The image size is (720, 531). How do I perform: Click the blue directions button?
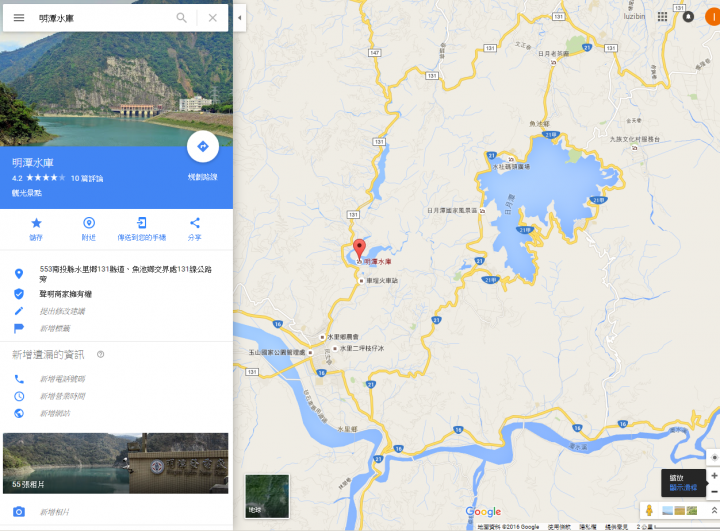tap(203, 147)
